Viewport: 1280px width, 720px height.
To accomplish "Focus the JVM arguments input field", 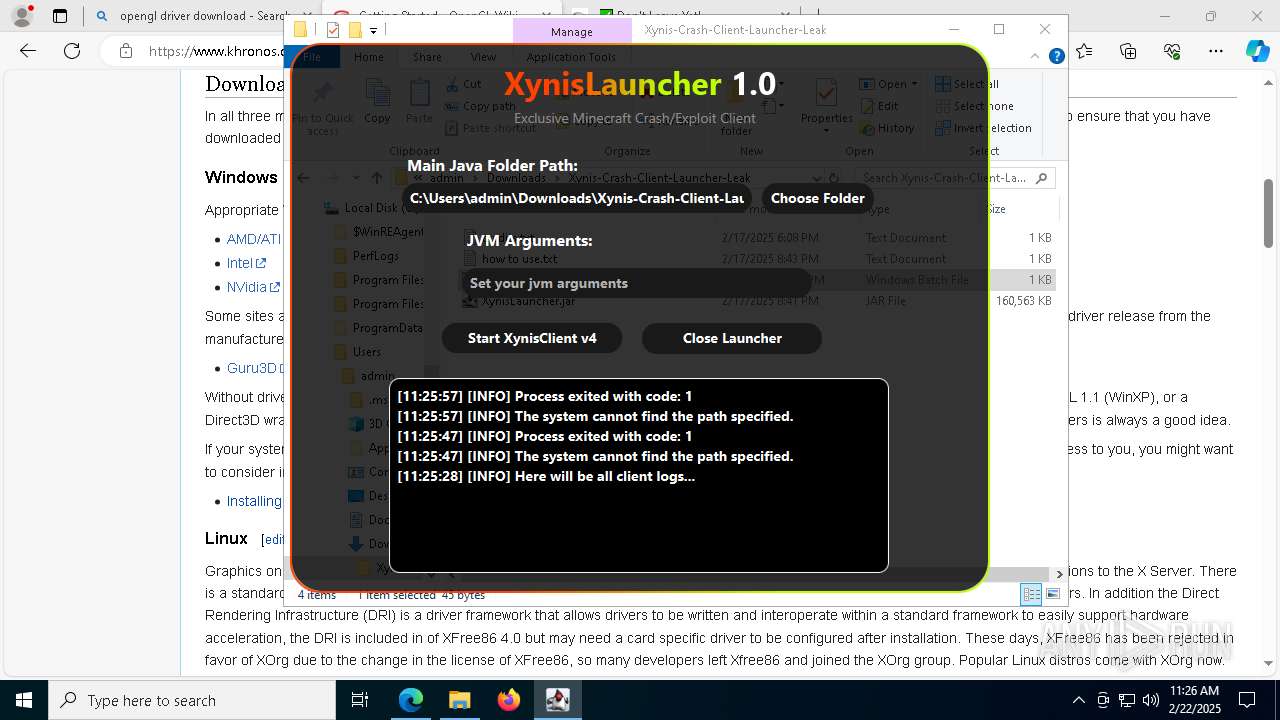I will 635,283.
